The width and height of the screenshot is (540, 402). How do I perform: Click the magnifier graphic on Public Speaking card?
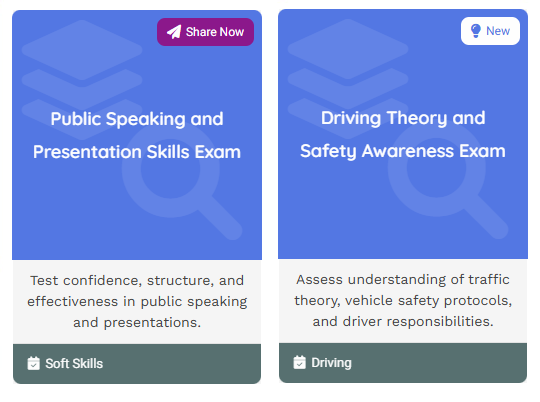(x=182, y=188)
